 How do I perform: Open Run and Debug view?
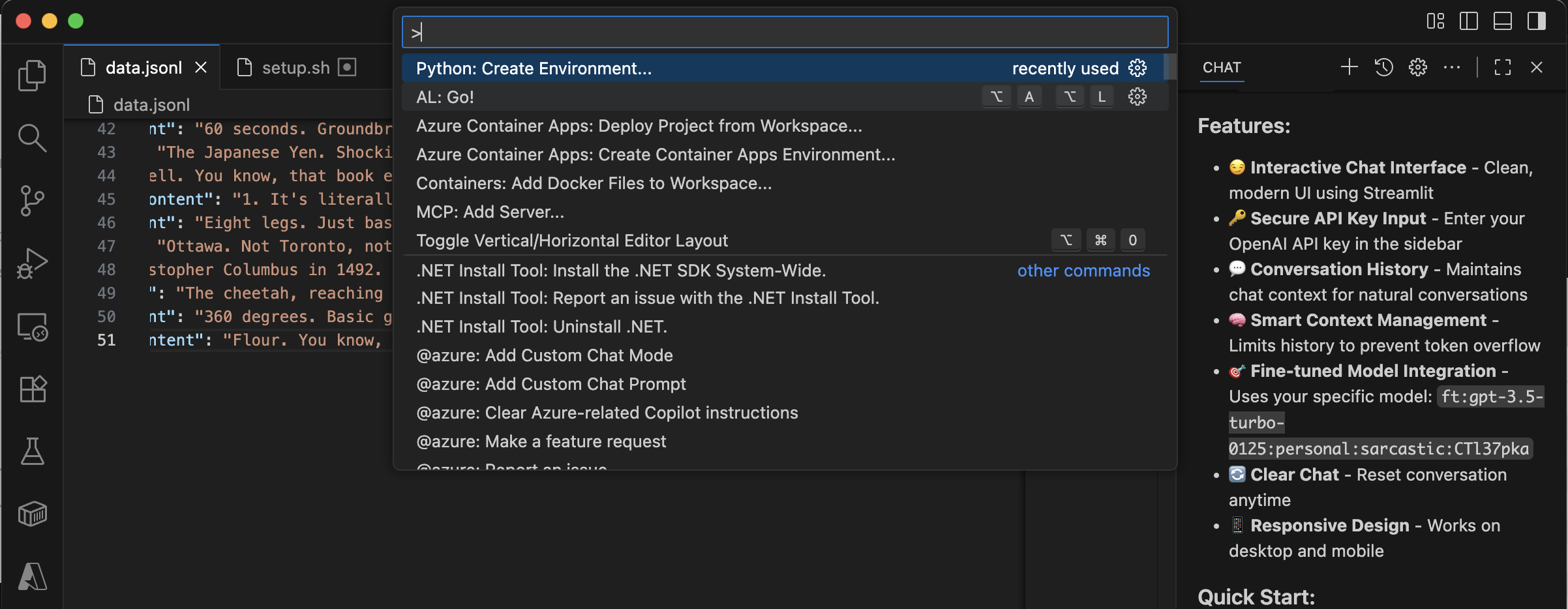click(32, 263)
